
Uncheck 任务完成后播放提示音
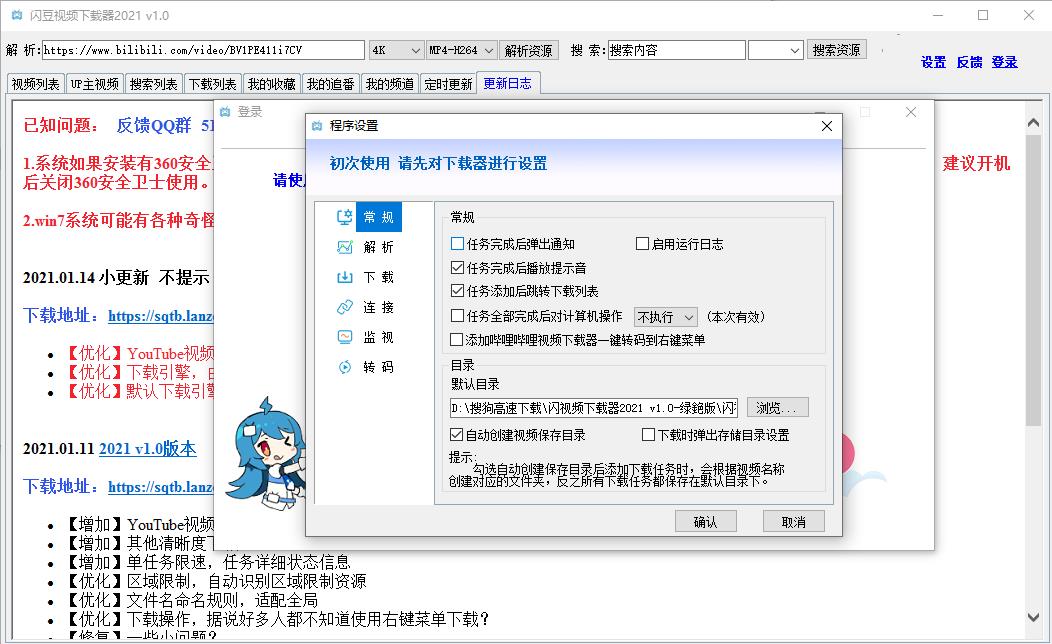[458, 268]
